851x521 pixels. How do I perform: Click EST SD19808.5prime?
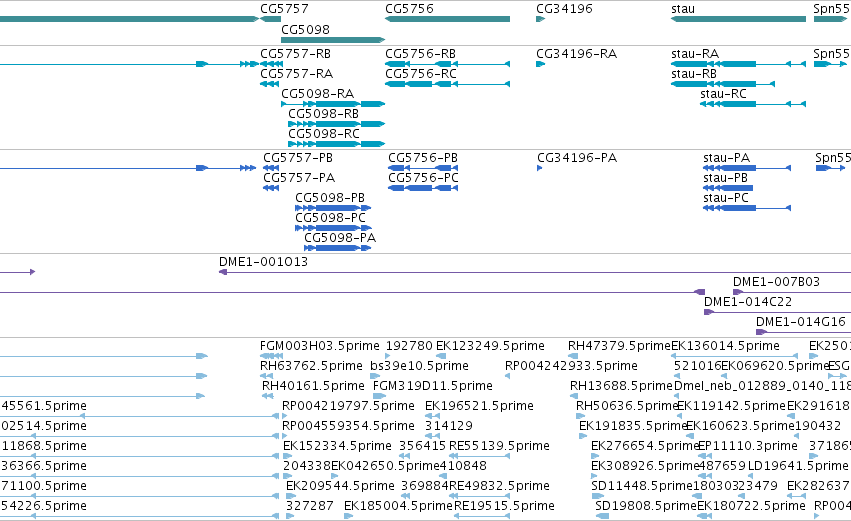(646, 506)
